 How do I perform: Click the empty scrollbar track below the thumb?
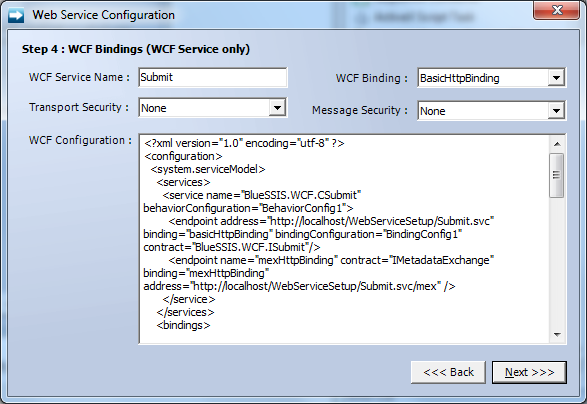click(x=557, y=262)
